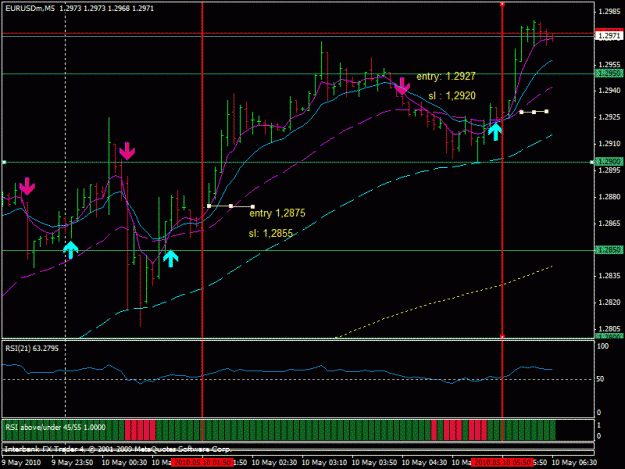The height and width of the screenshot is (469, 625).
Task: Click the RSI scale value 50
Action: (600, 379)
